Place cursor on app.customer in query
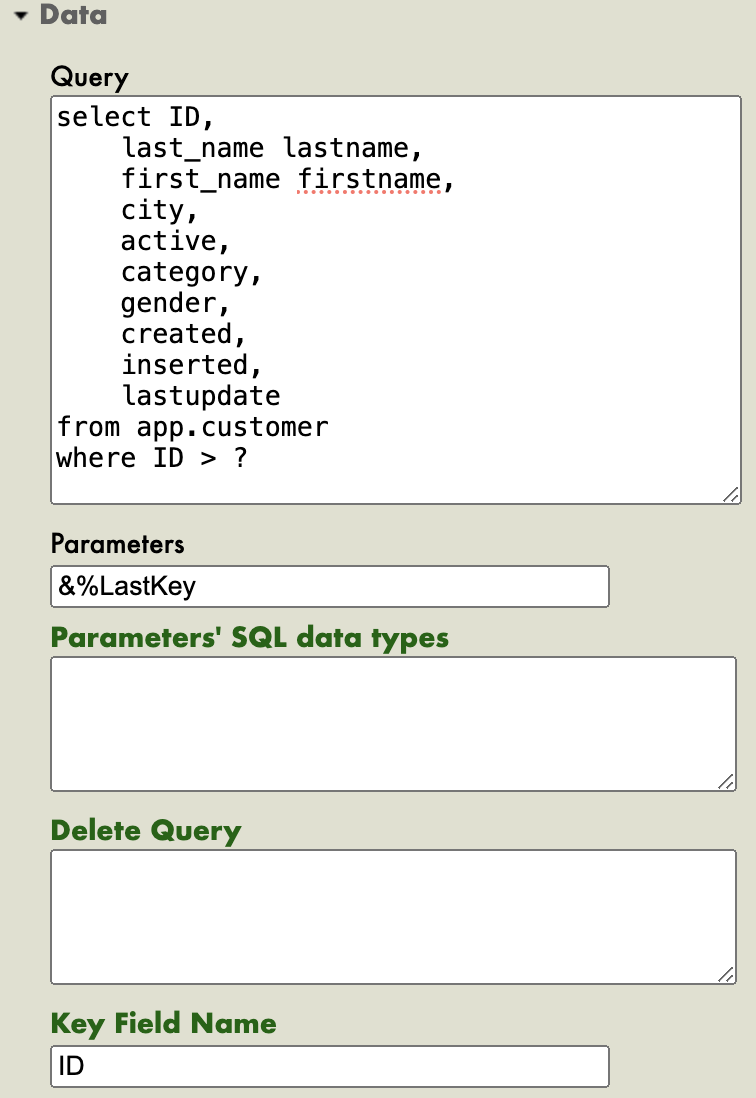Image resolution: width=756 pixels, height=1098 pixels. point(232,427)
